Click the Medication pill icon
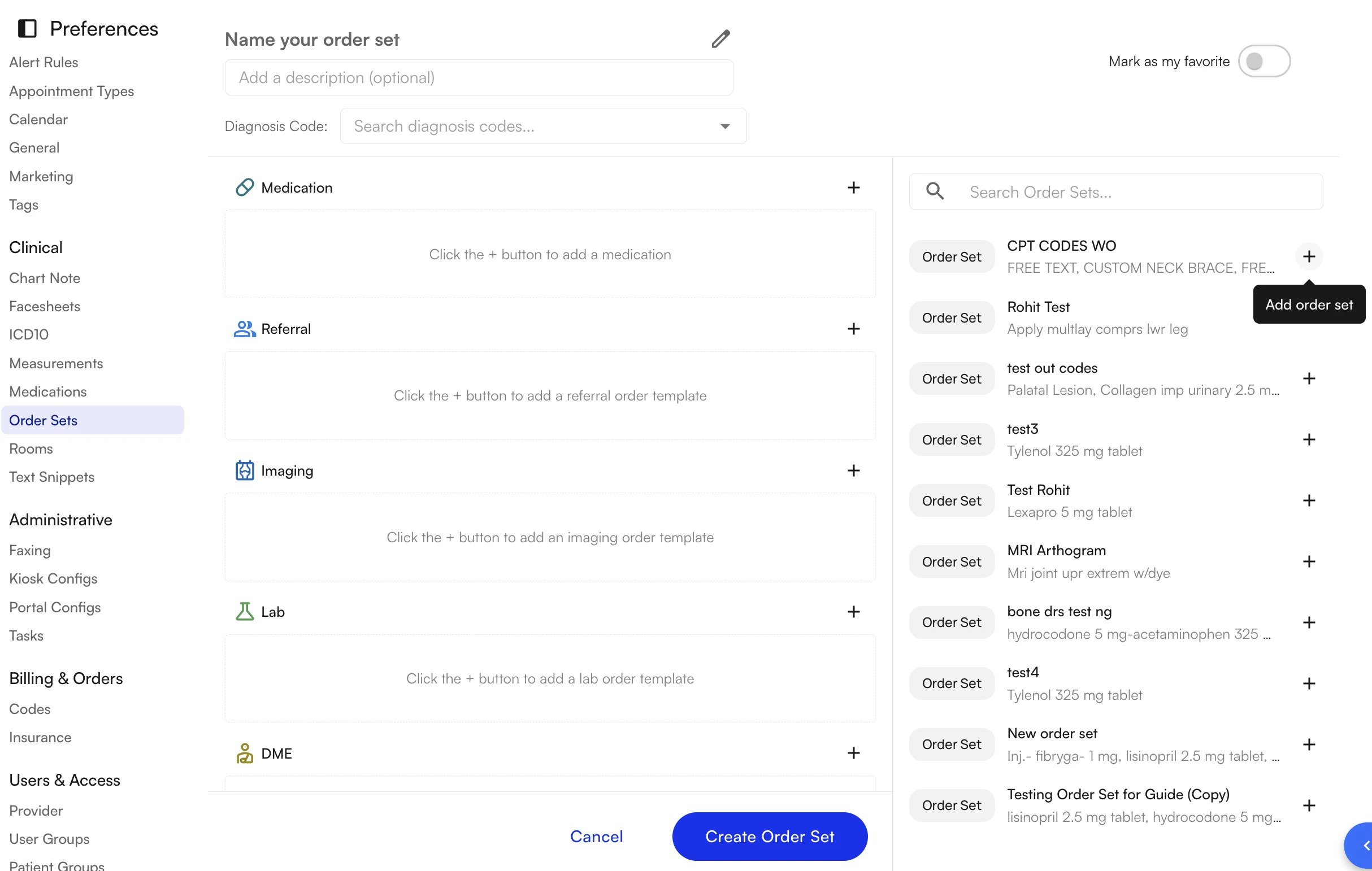 [x=245, y=188]
